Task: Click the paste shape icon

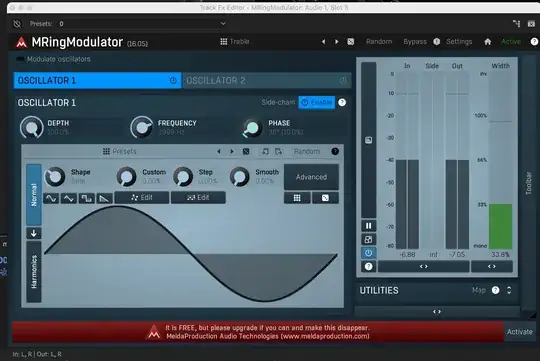Action: [x=278, y=152]
